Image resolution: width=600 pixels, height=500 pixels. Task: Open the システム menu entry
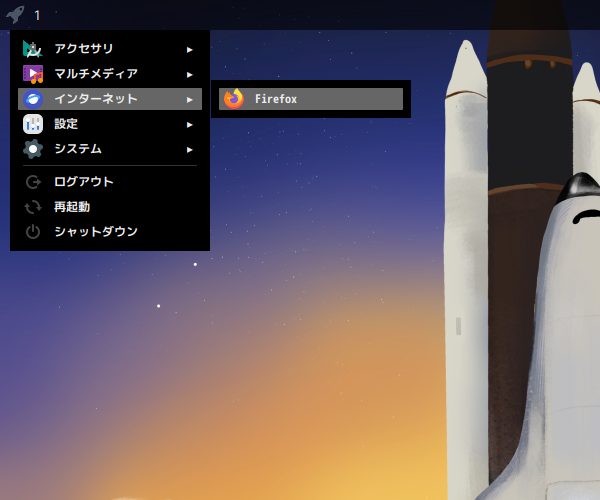coord(110,149)
